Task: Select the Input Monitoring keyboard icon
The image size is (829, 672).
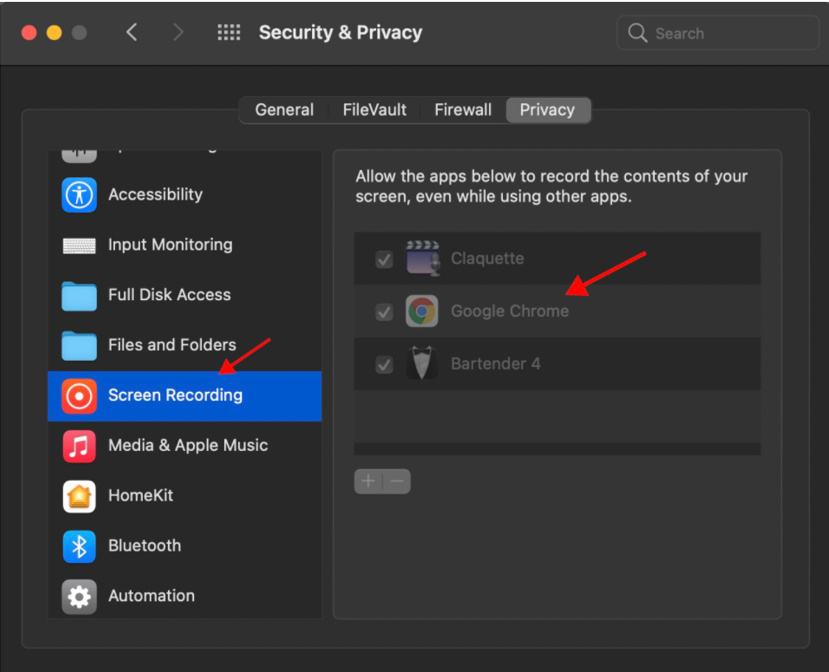Action: point(79,245)
